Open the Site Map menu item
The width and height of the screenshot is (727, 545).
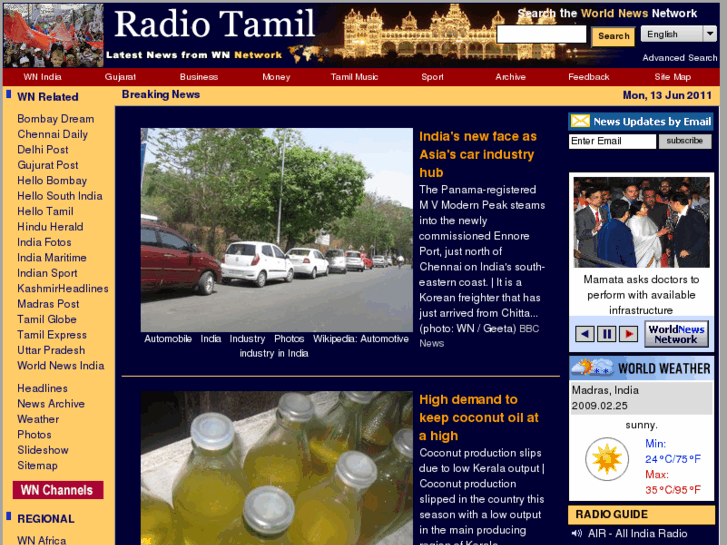pos(672,77)
